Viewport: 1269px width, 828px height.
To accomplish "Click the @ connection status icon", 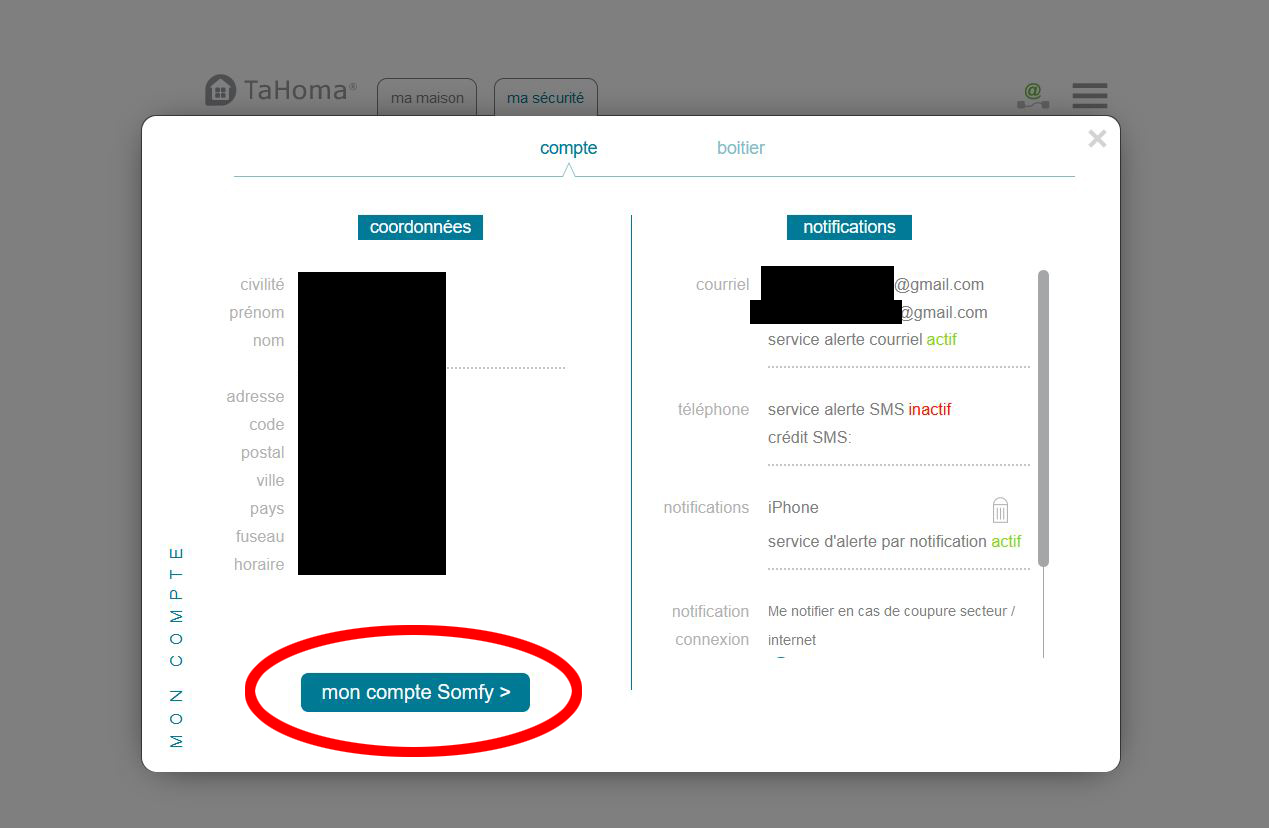I will pyautogui.click(x=1032, y=96).
